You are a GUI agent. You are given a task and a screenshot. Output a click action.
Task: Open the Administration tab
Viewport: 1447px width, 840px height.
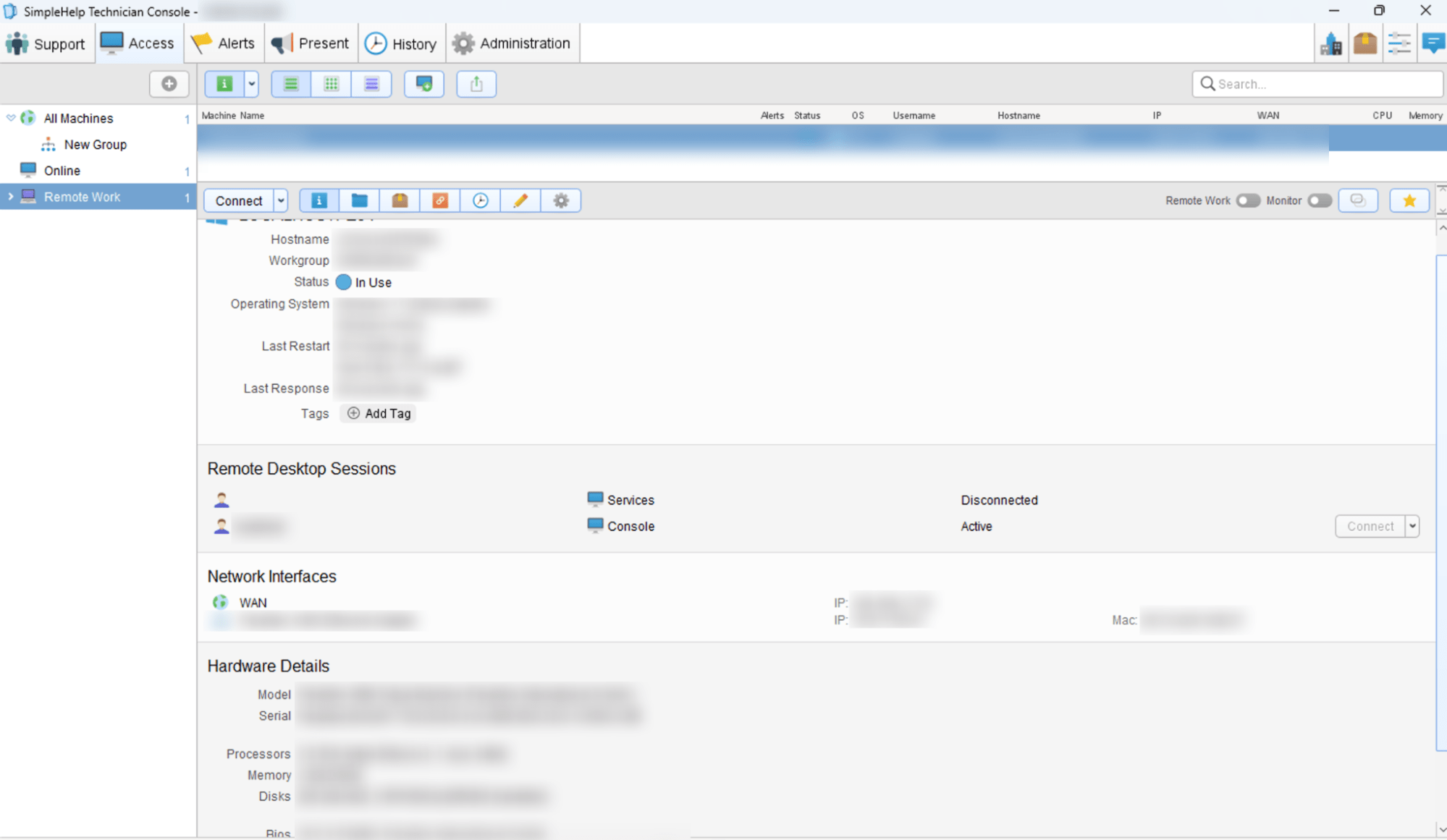[x=512, y=43]
